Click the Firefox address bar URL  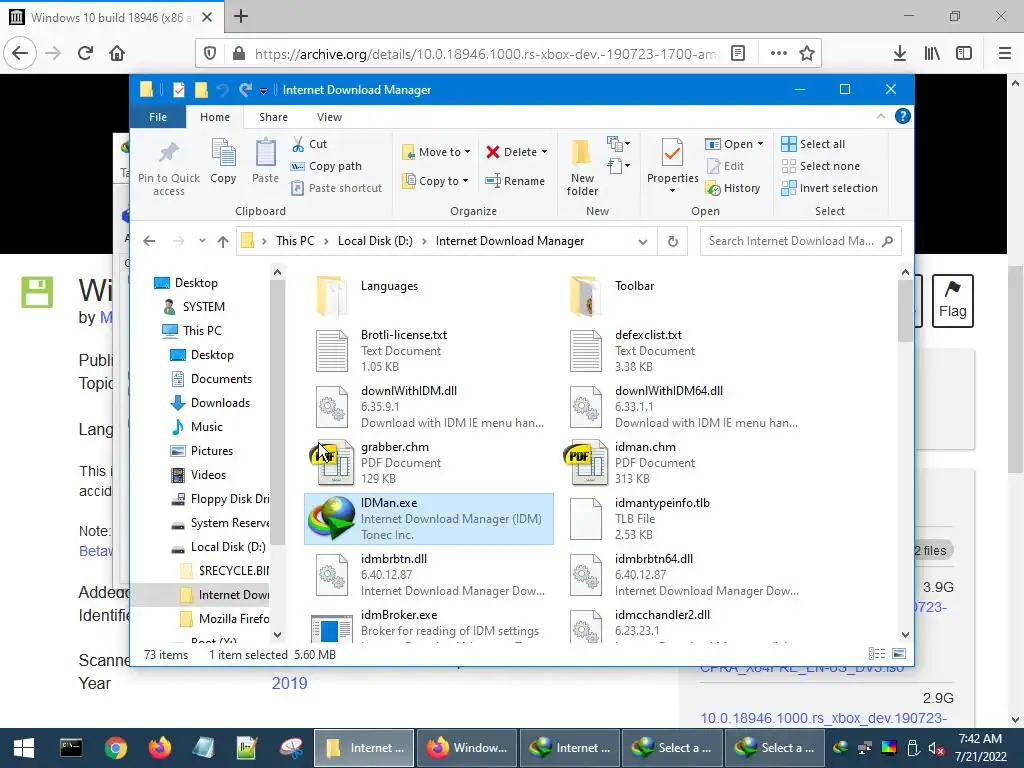[487, 54]
